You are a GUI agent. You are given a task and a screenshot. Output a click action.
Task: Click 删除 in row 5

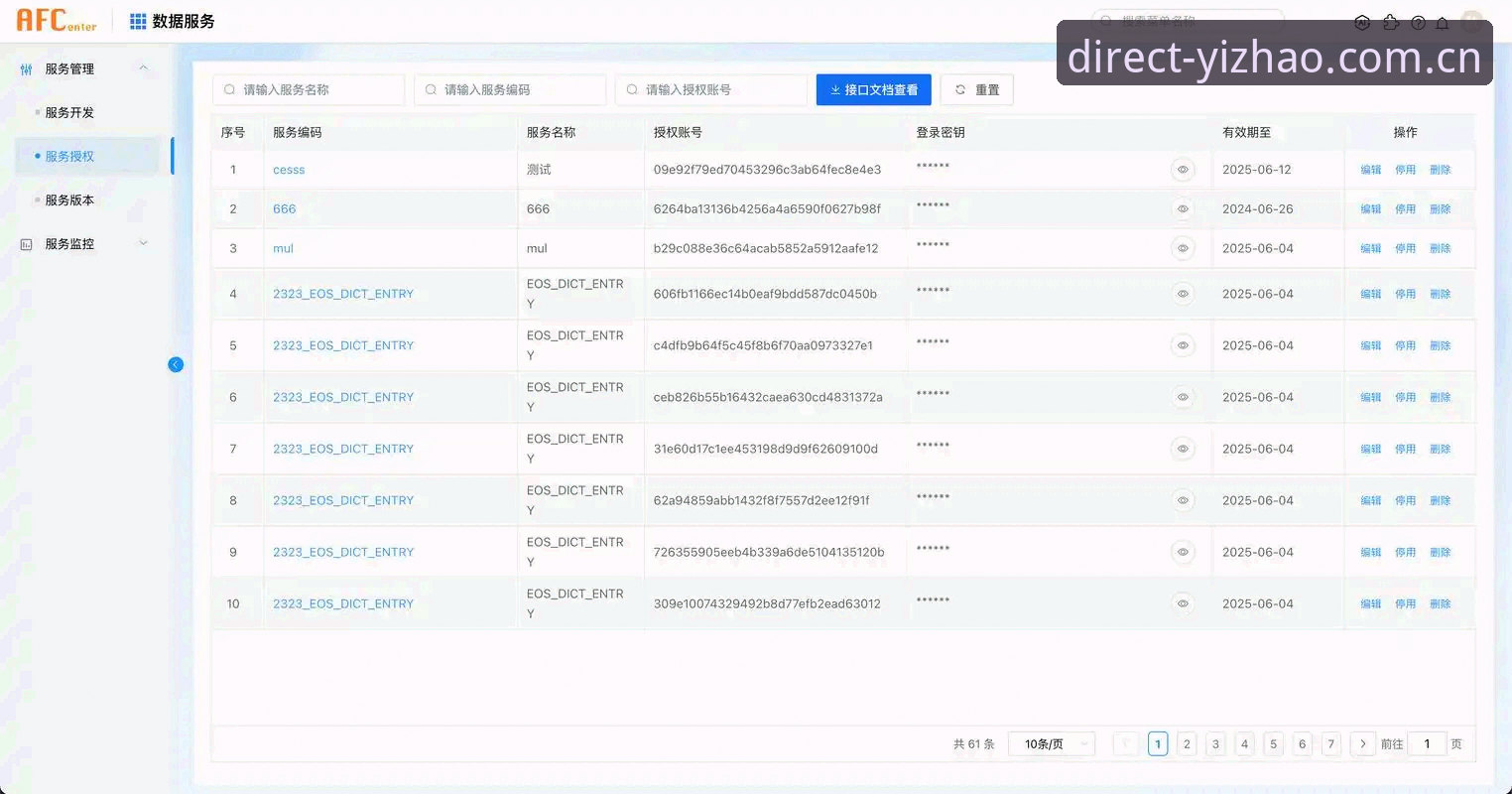(1441, 345)
